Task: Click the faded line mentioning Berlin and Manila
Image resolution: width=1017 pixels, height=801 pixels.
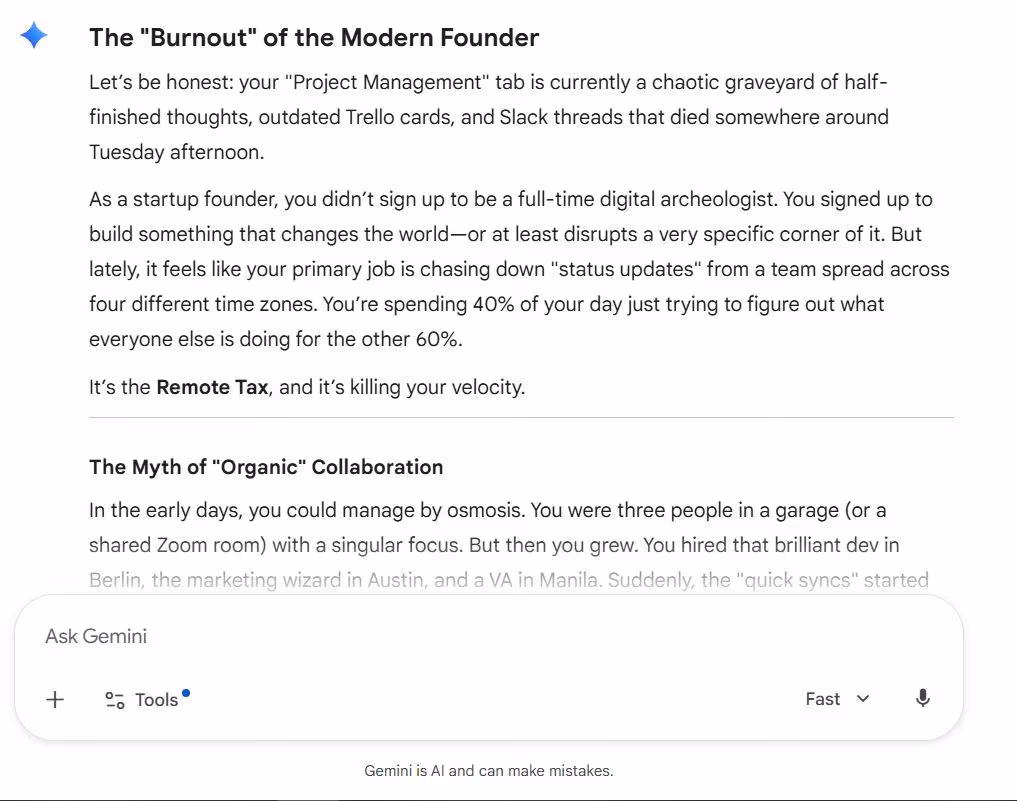Action: click(x=508, y=580)
